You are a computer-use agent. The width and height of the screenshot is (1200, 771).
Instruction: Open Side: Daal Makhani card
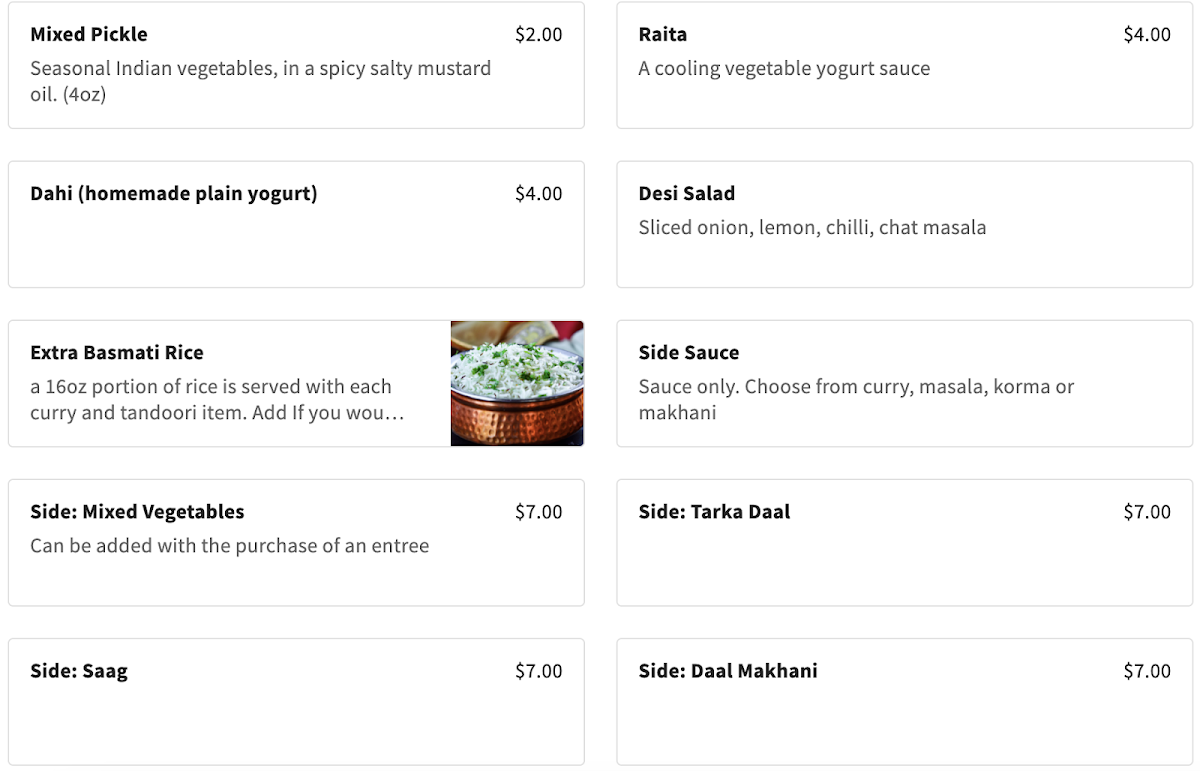tap(905, 701)
